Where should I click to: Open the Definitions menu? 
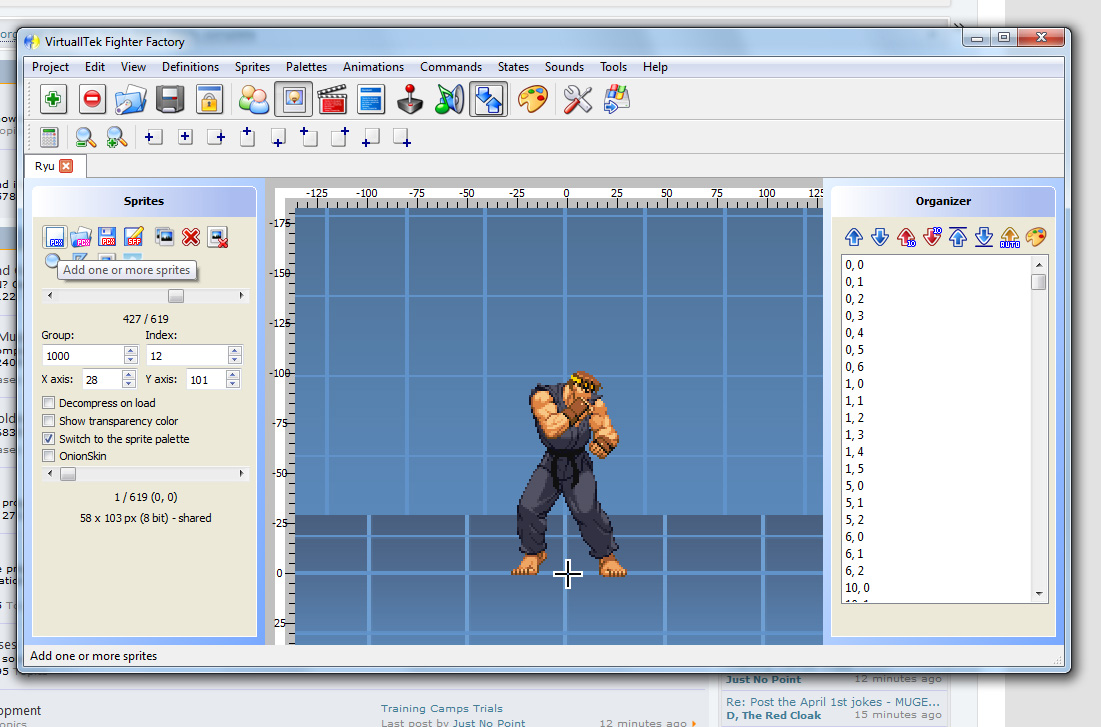tap(190, 67)
